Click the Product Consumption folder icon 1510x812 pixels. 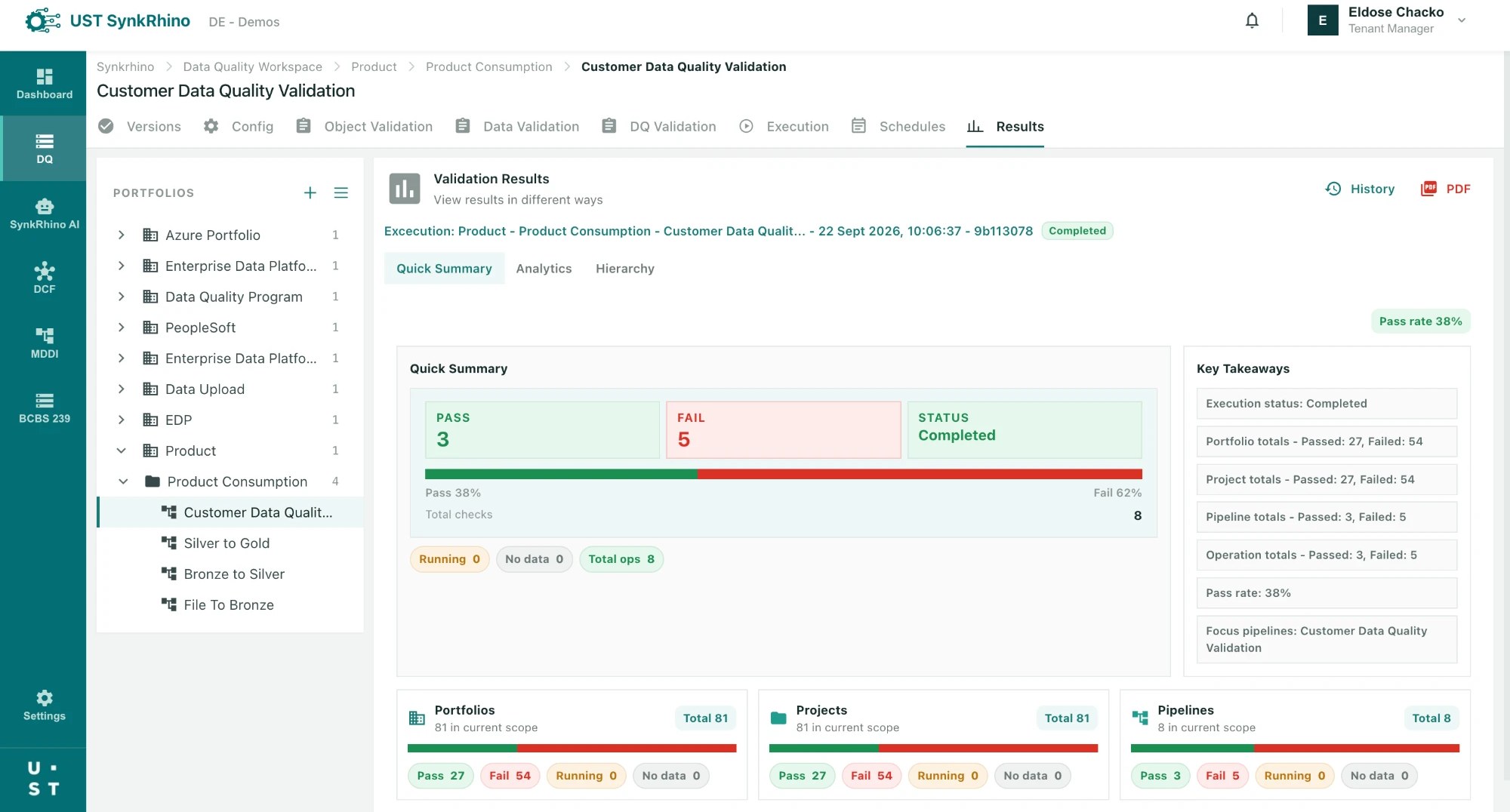tap(153, 481)
